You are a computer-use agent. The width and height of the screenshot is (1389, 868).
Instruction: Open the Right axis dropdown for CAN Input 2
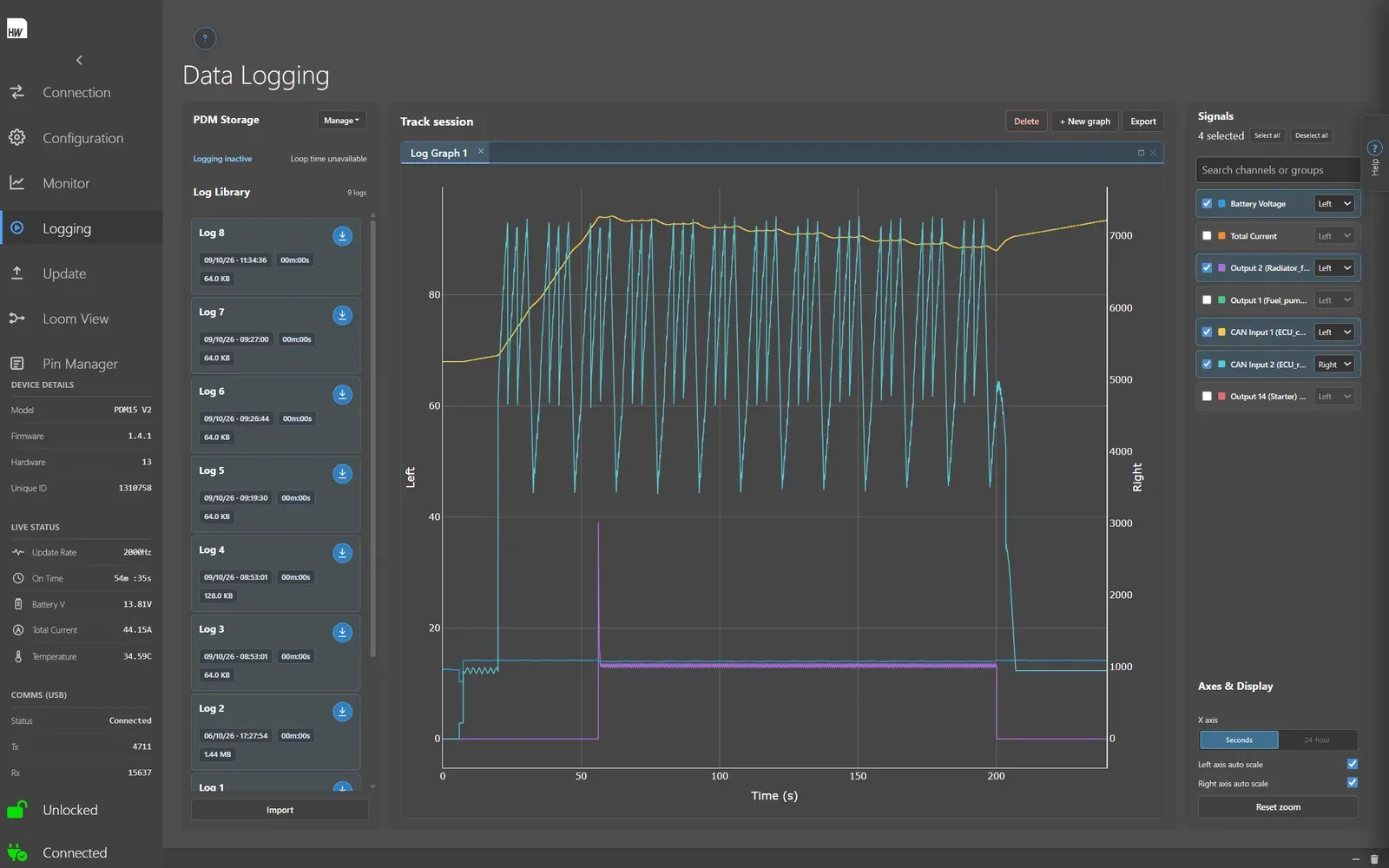(1334, 364)
